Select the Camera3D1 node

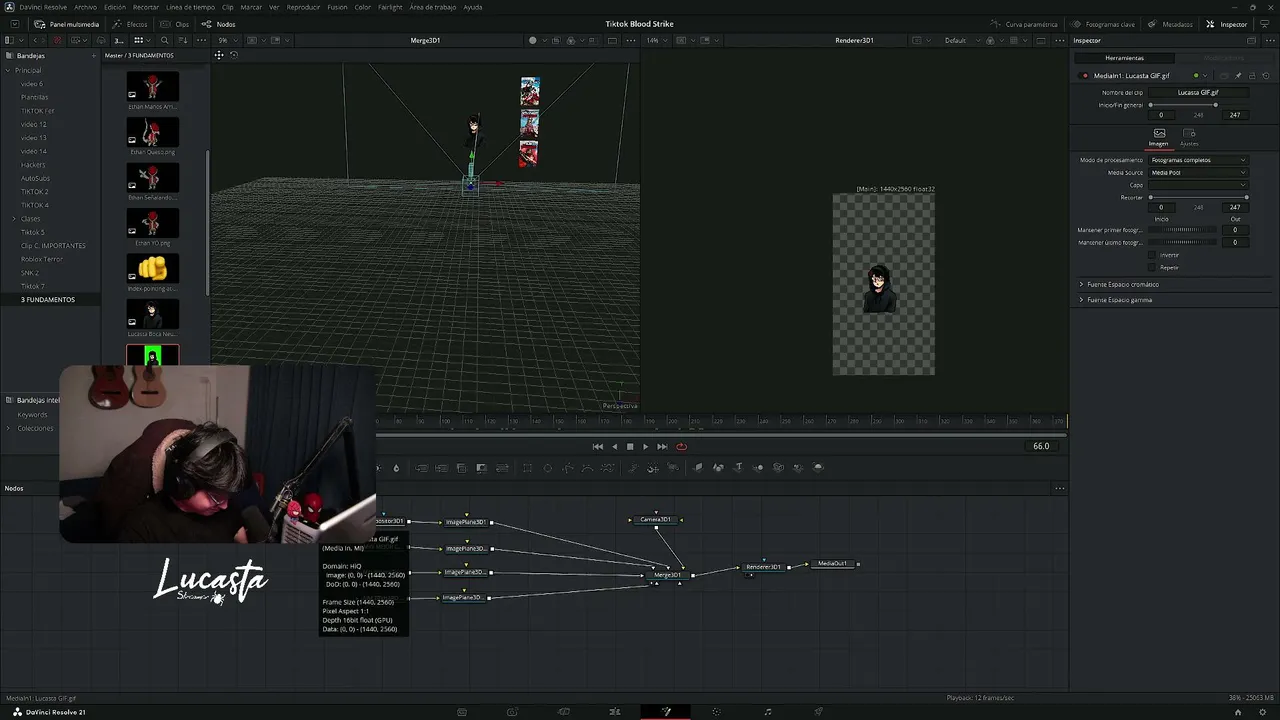(656, 520)
